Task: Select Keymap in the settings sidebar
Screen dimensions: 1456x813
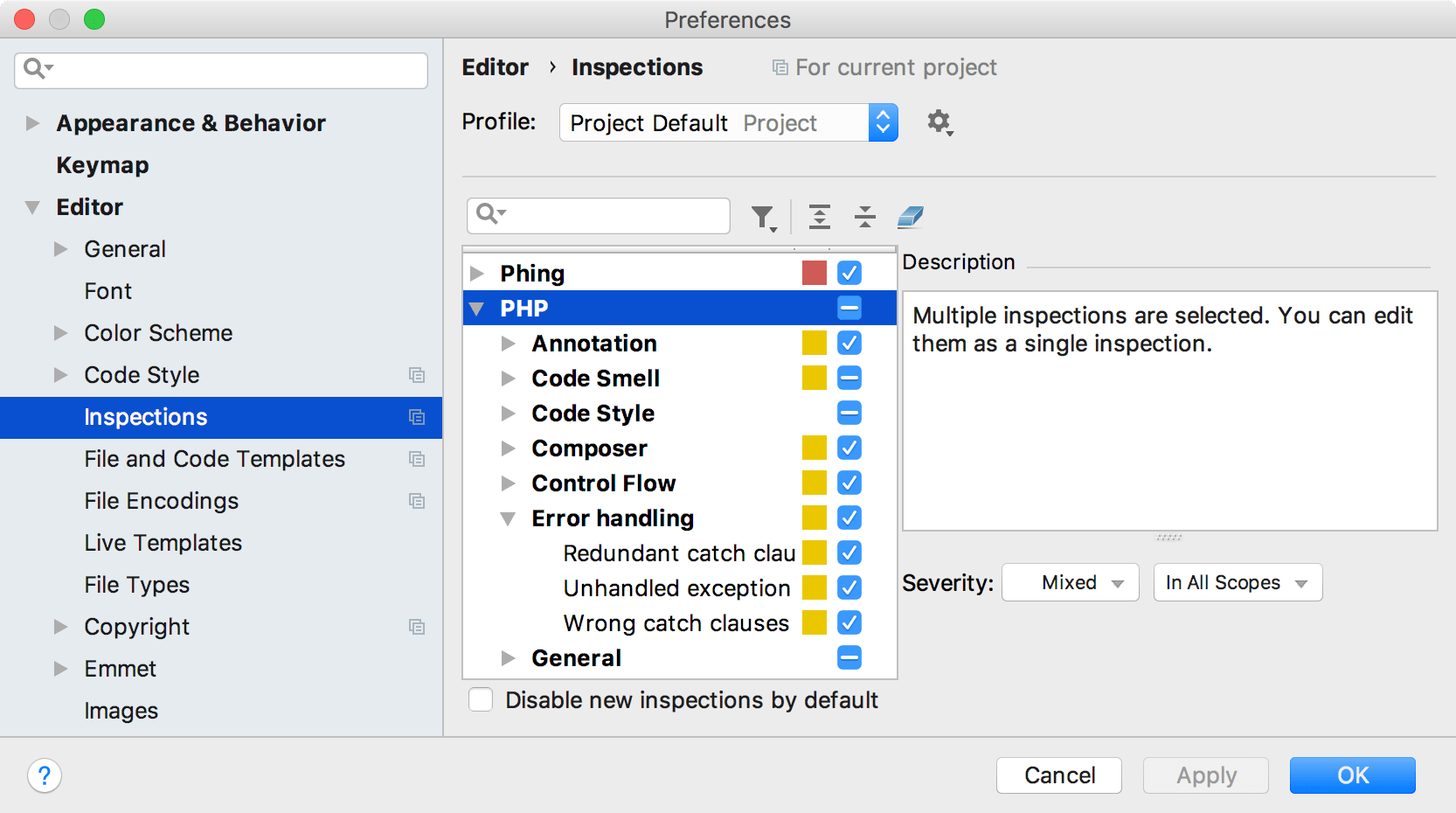Action: tap(102, 164)
